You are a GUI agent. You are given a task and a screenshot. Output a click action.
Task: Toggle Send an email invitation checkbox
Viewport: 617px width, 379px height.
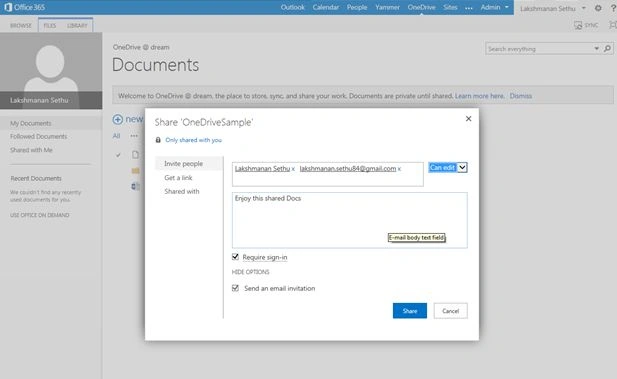235,288
